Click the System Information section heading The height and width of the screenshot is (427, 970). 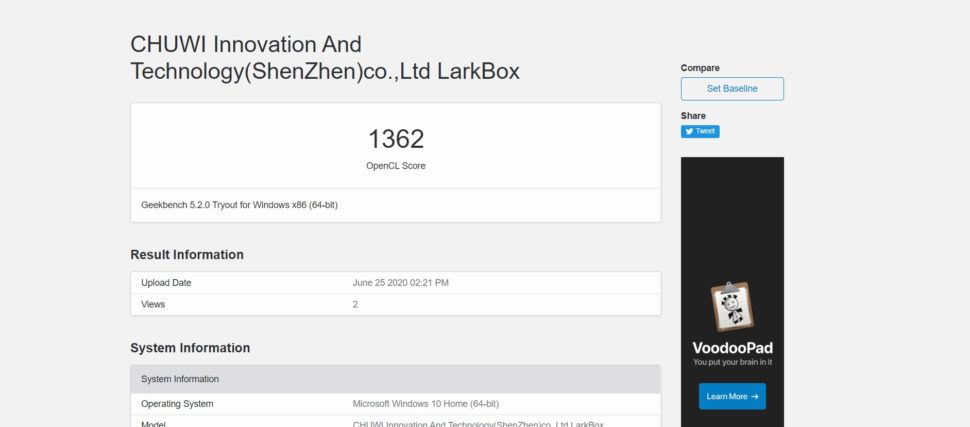click(x=190, y=348)
